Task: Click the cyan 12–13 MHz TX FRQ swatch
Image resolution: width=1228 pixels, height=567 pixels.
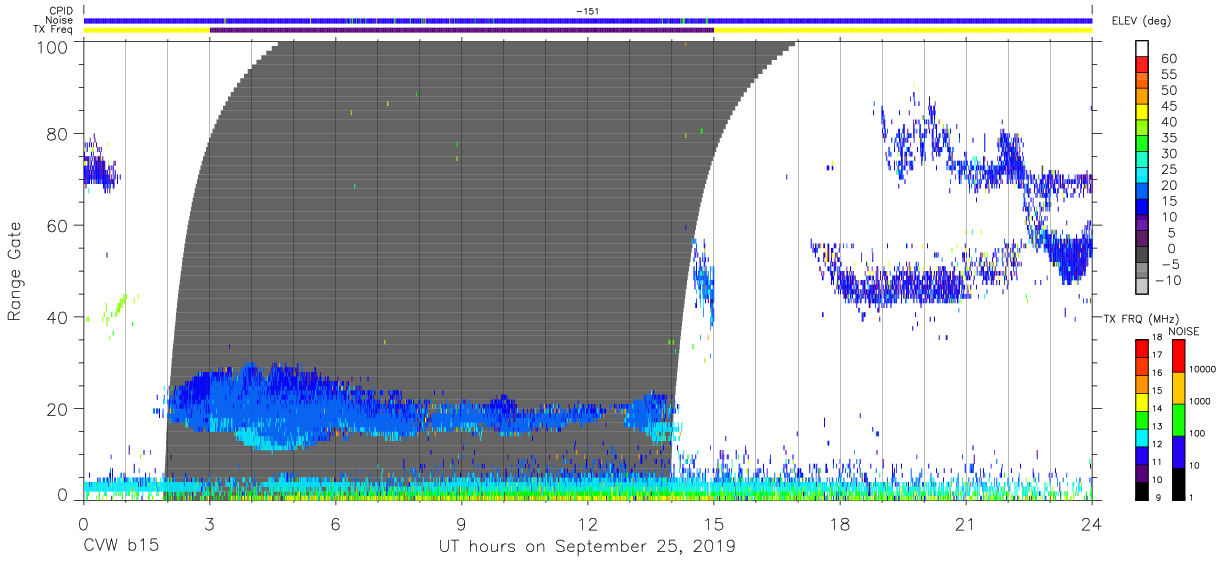Action: pos(1141,438)
